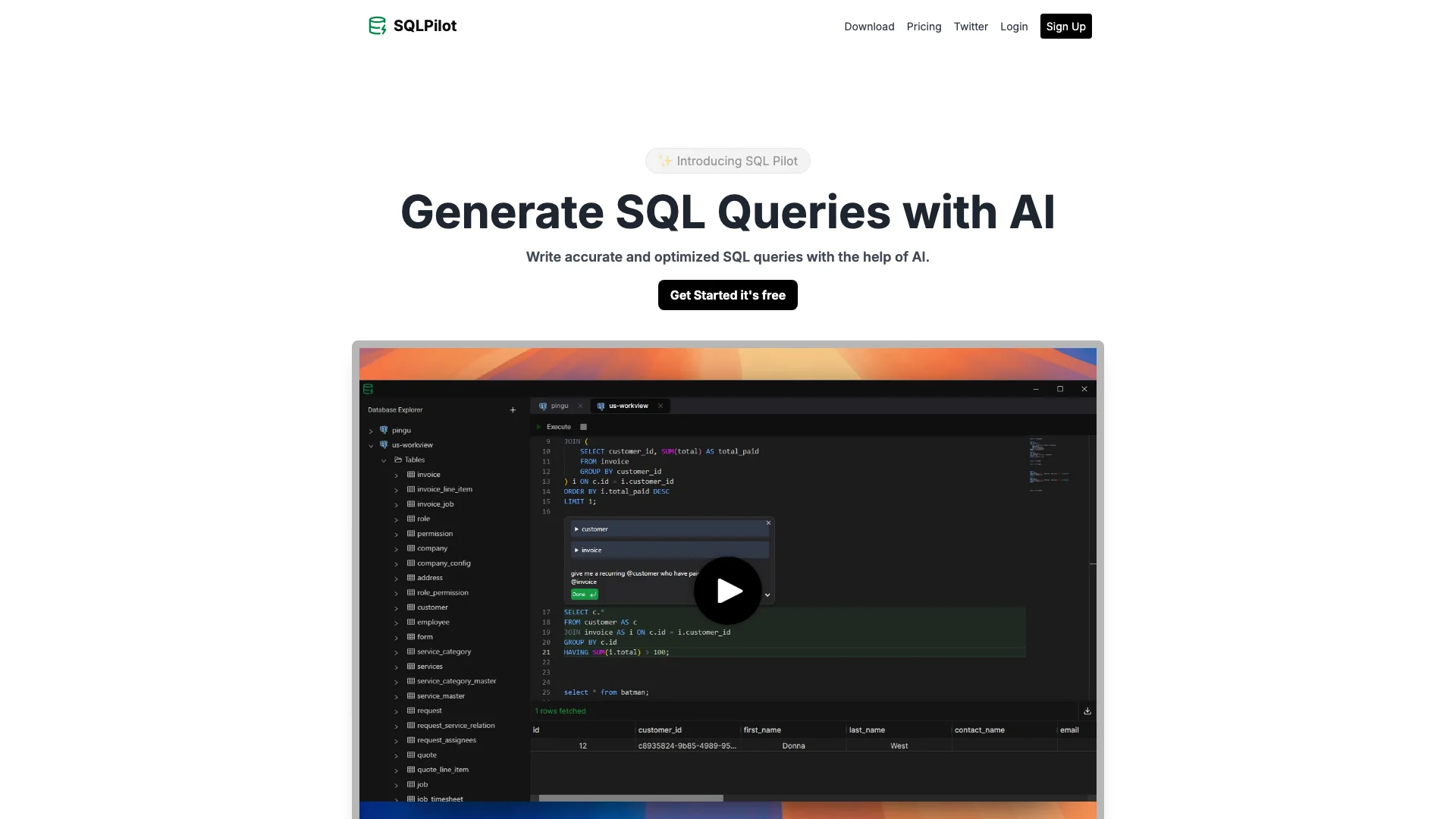This screenshot has width=1456, height=819.
Task: Open the Login page
Action: (1014, 27)
